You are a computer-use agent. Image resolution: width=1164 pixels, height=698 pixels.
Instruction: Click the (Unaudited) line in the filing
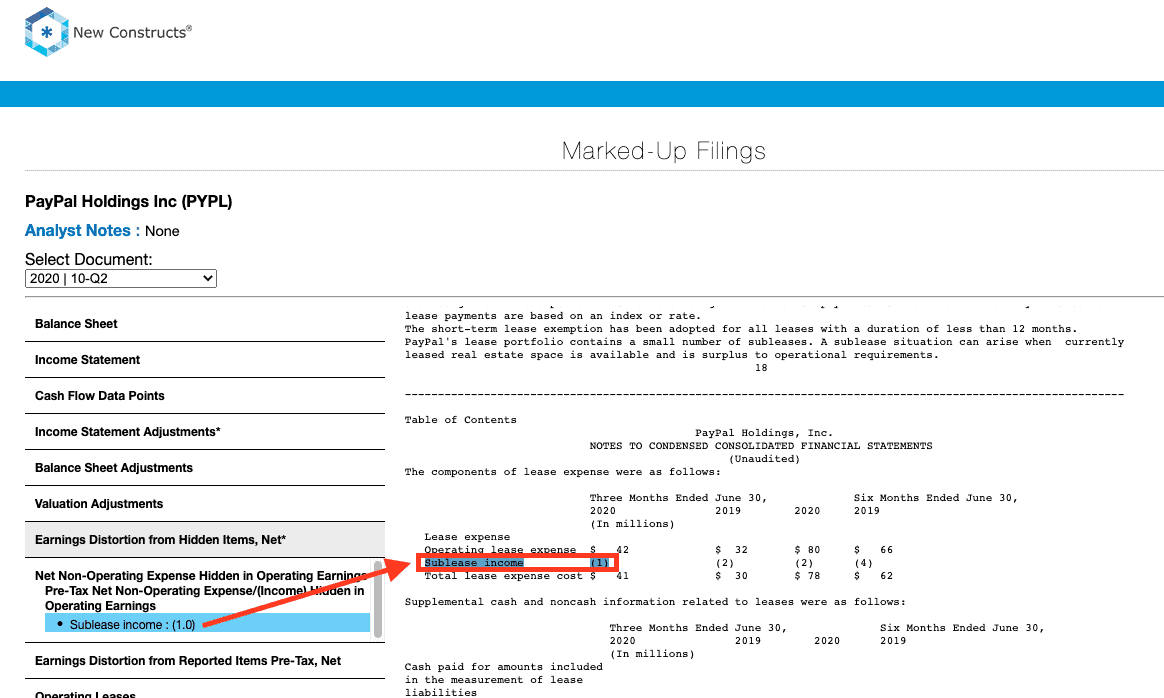click(x=765, y=459)
